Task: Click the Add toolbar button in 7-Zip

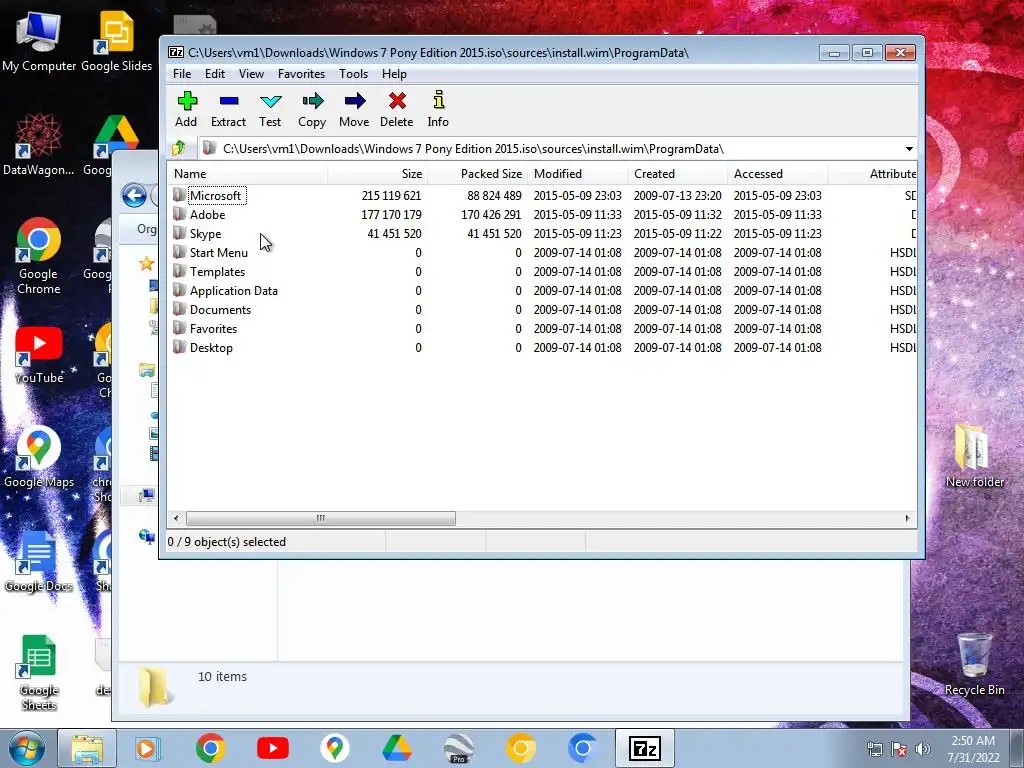Action: point(186,109)
